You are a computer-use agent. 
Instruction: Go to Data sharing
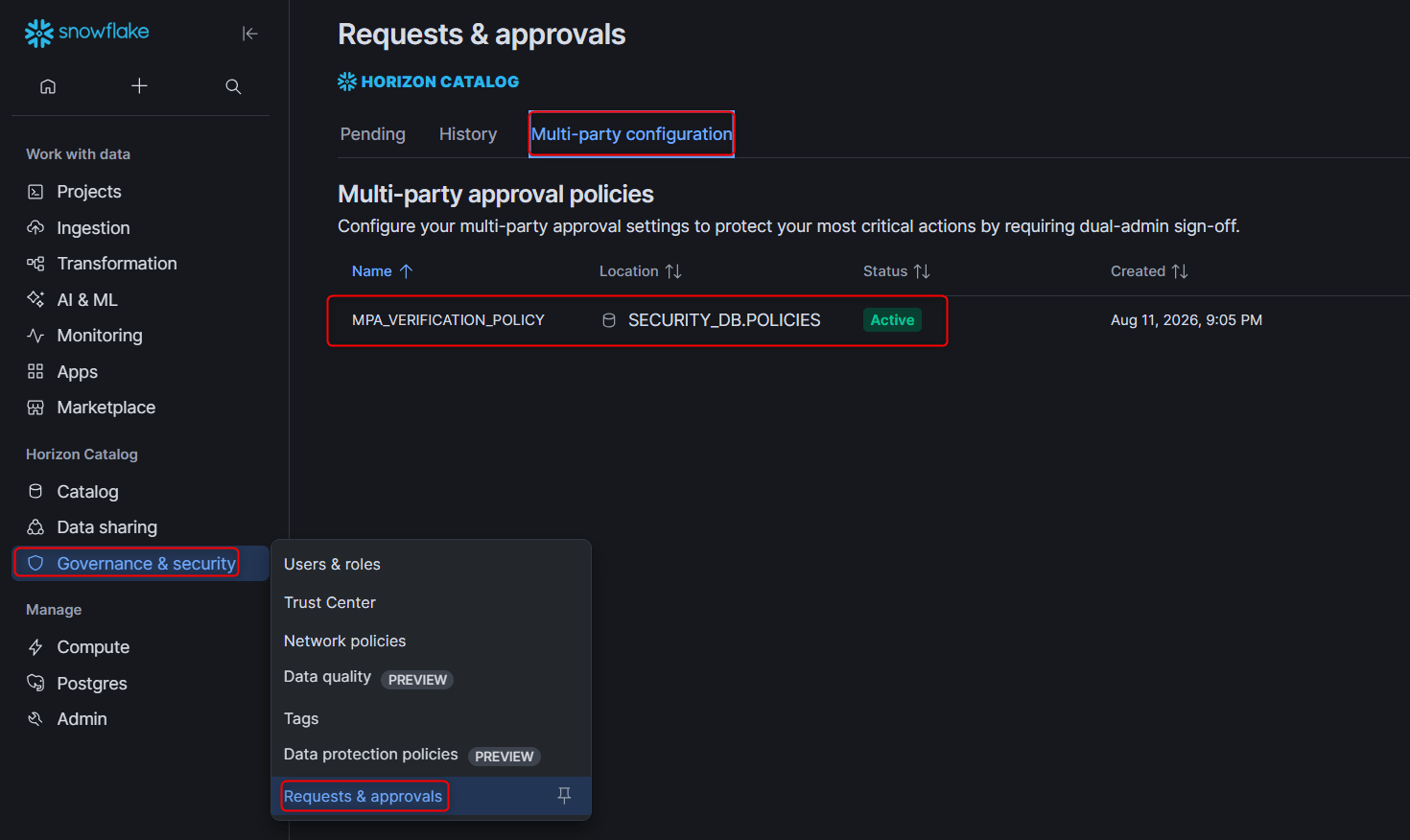[x=107, y=527]
